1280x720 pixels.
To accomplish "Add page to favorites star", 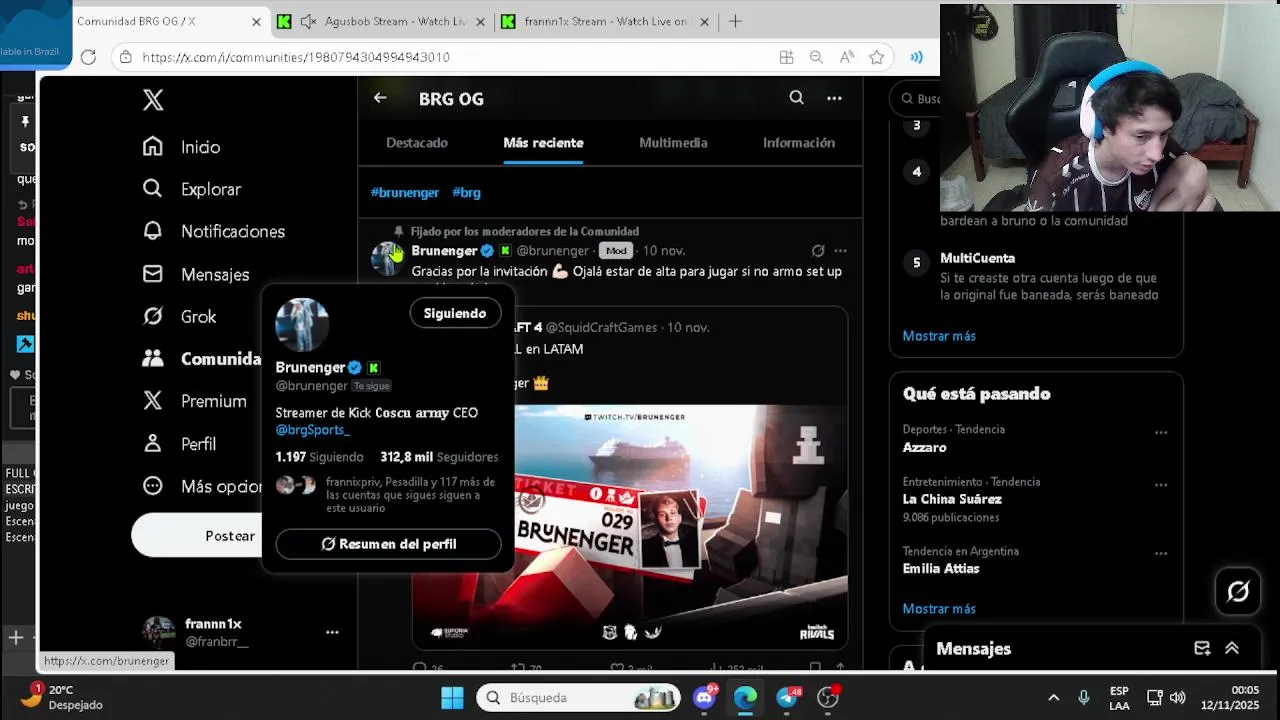I will [x=877, y=57].
